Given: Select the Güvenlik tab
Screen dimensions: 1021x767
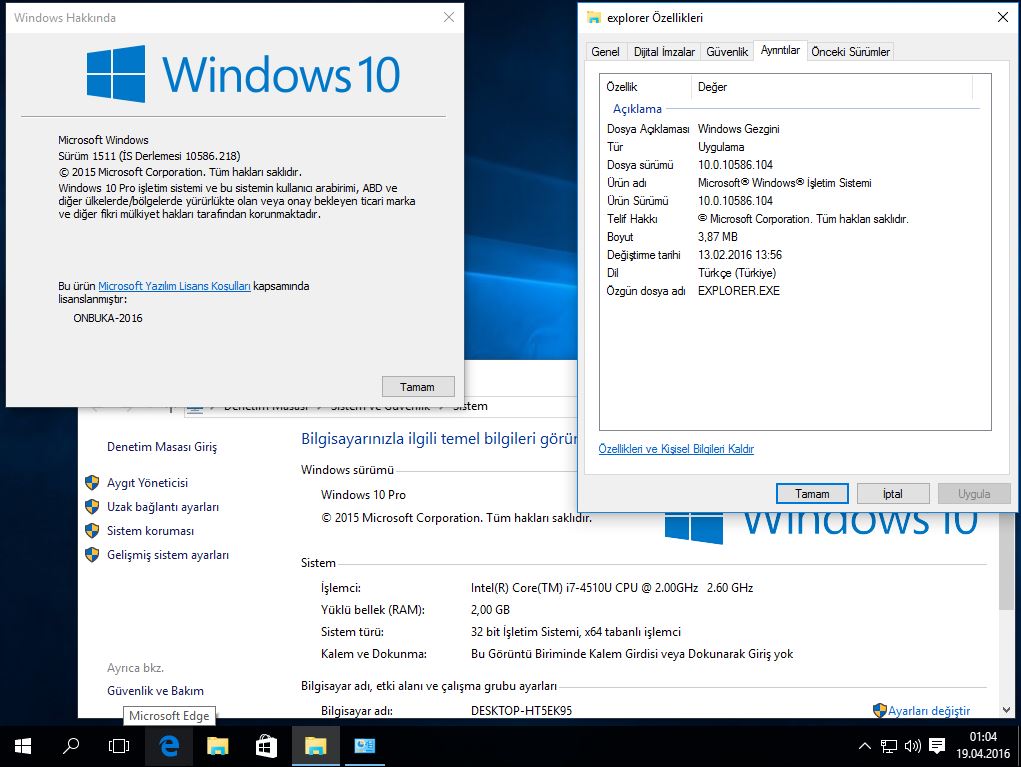Looking at the screenshot, I should tap(727, 52).
